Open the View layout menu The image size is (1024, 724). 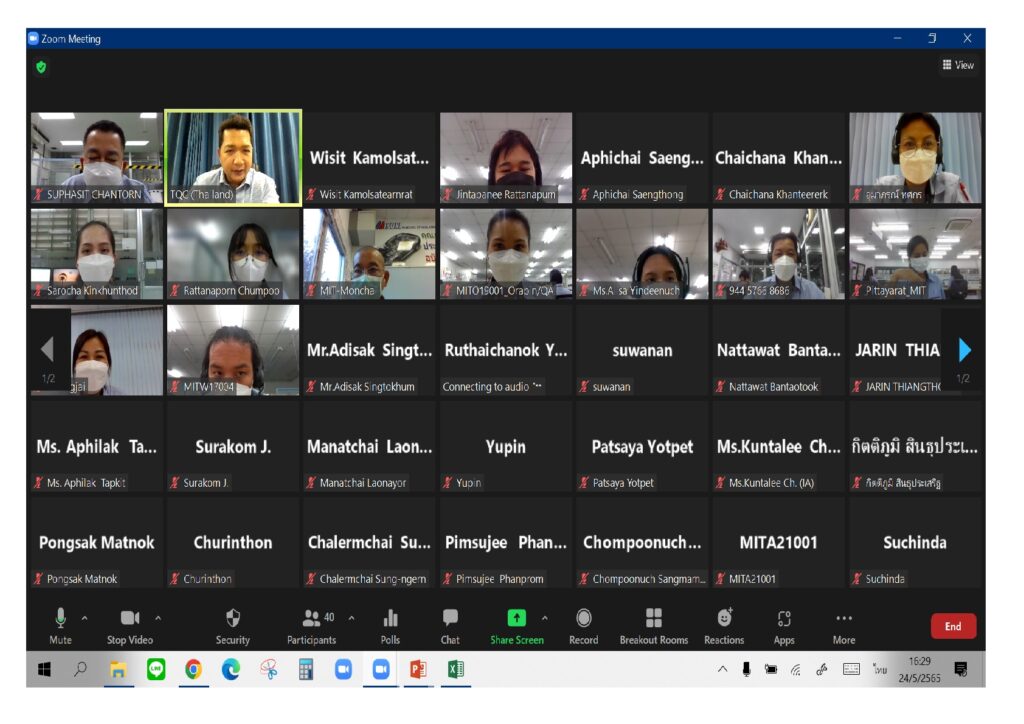[x=957, y=65]
